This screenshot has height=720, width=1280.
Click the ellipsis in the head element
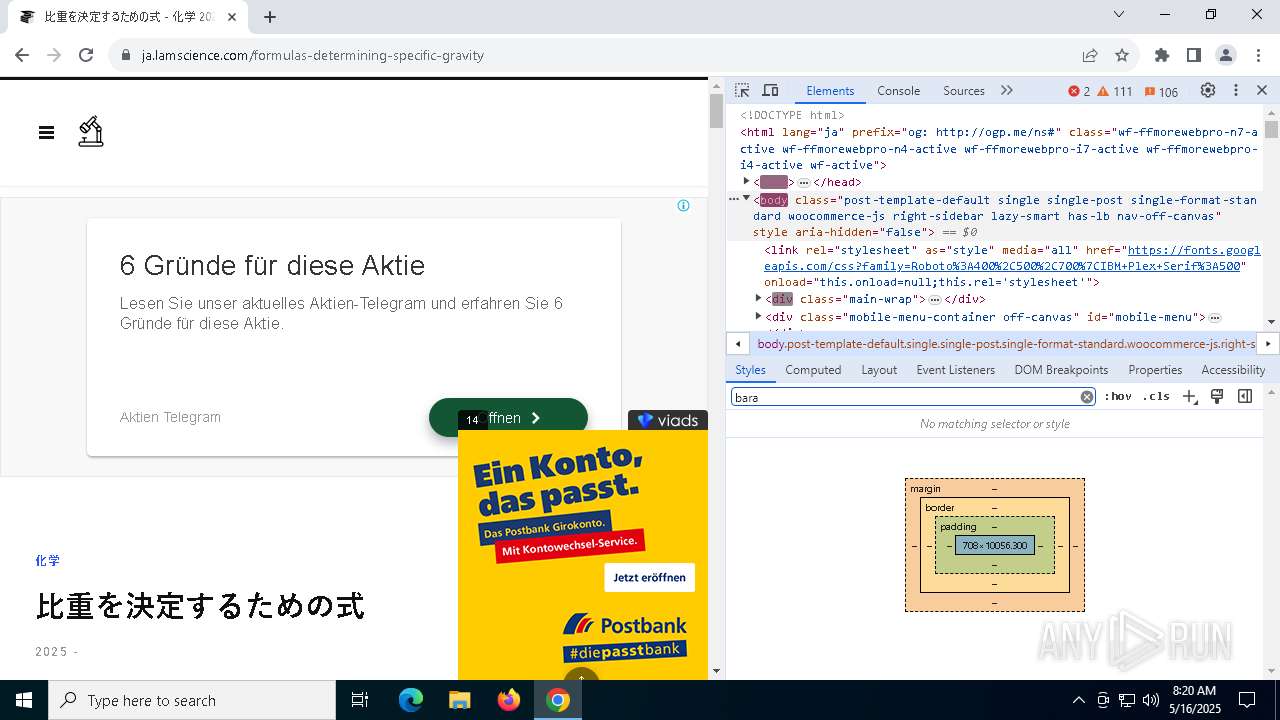coord(803,182)
